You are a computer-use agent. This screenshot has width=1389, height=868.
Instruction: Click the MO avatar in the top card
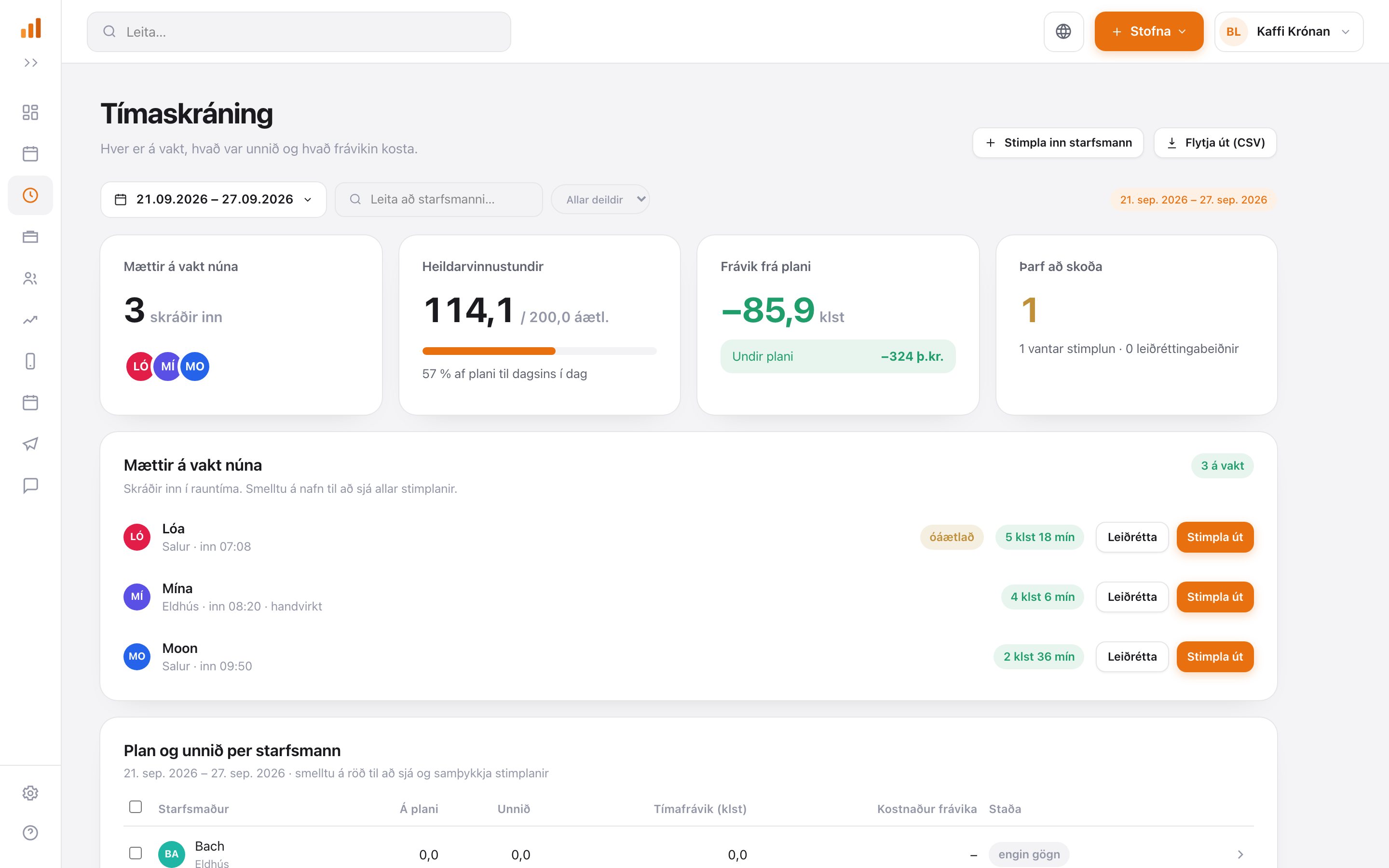pyautogui.click(x=194, y=366)
